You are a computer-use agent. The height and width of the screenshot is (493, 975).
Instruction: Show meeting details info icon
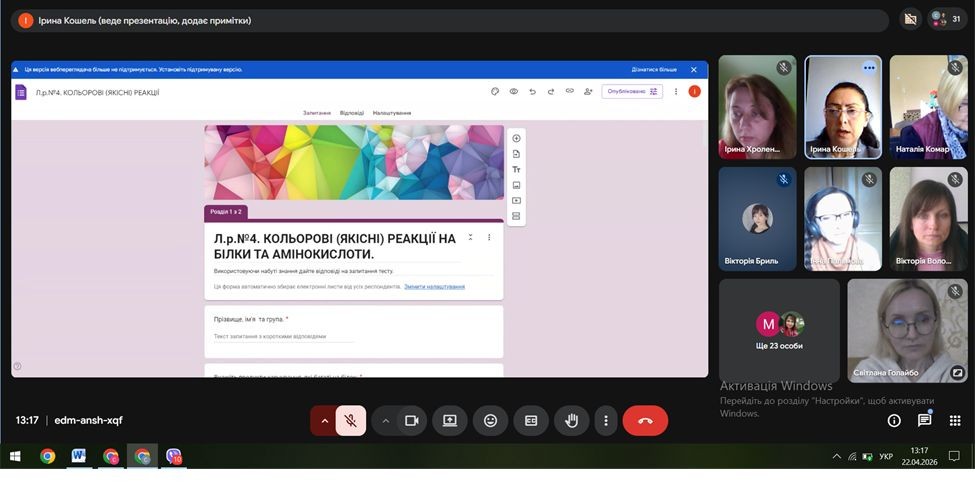[x=894, y=421]
